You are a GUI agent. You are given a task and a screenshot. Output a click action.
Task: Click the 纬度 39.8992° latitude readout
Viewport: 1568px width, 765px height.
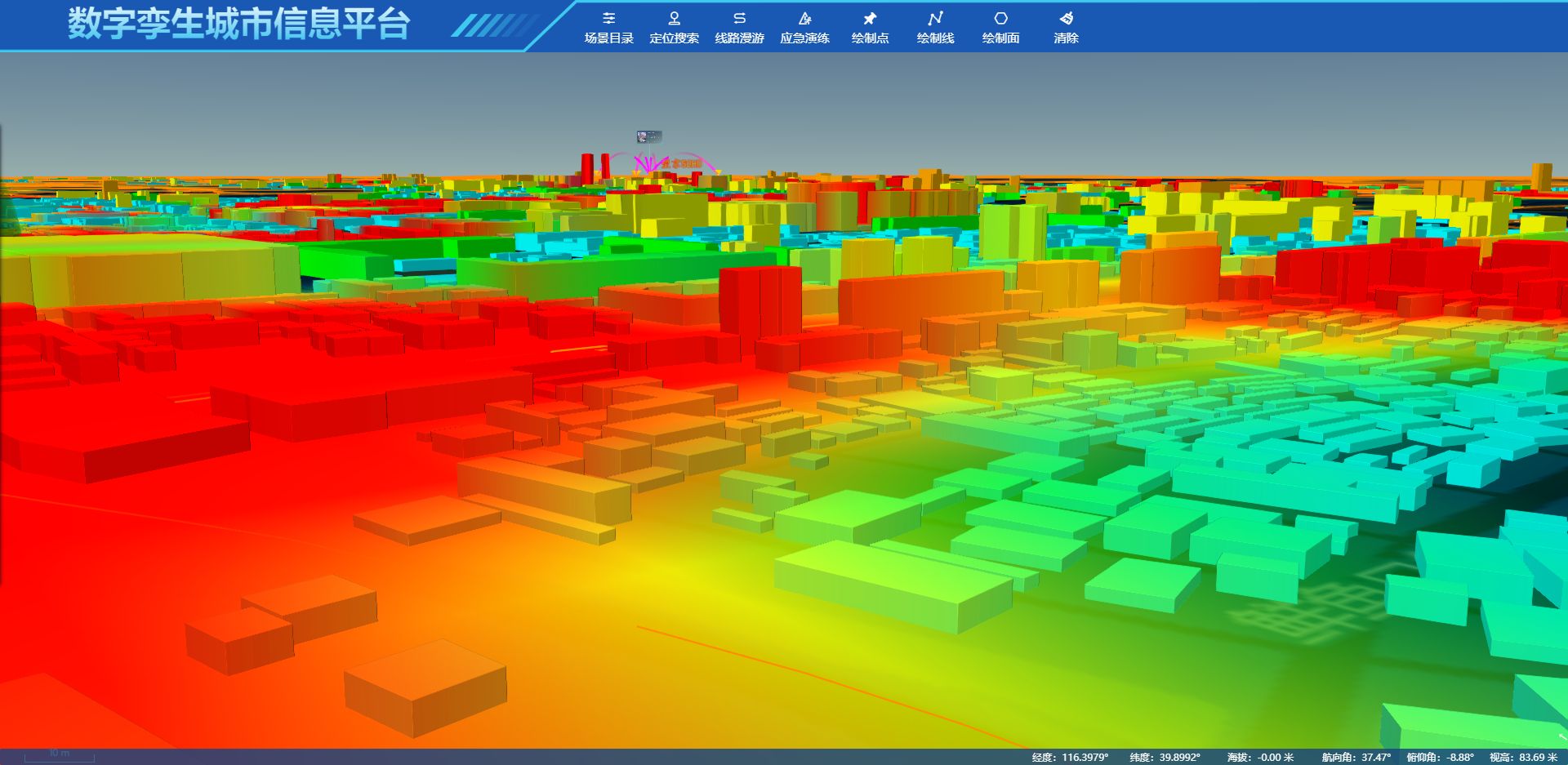coord(1165,757)
